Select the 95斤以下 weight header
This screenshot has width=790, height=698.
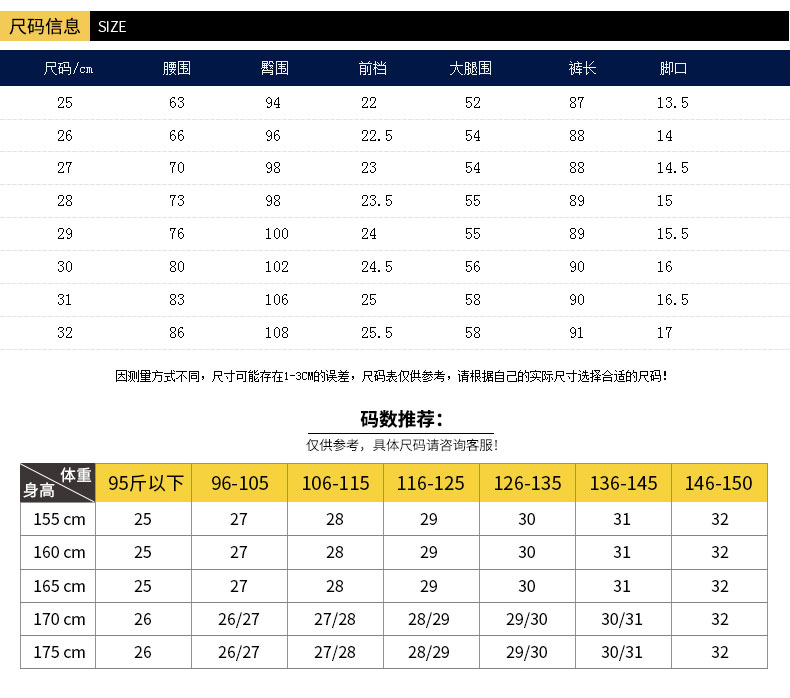point(144,483)
